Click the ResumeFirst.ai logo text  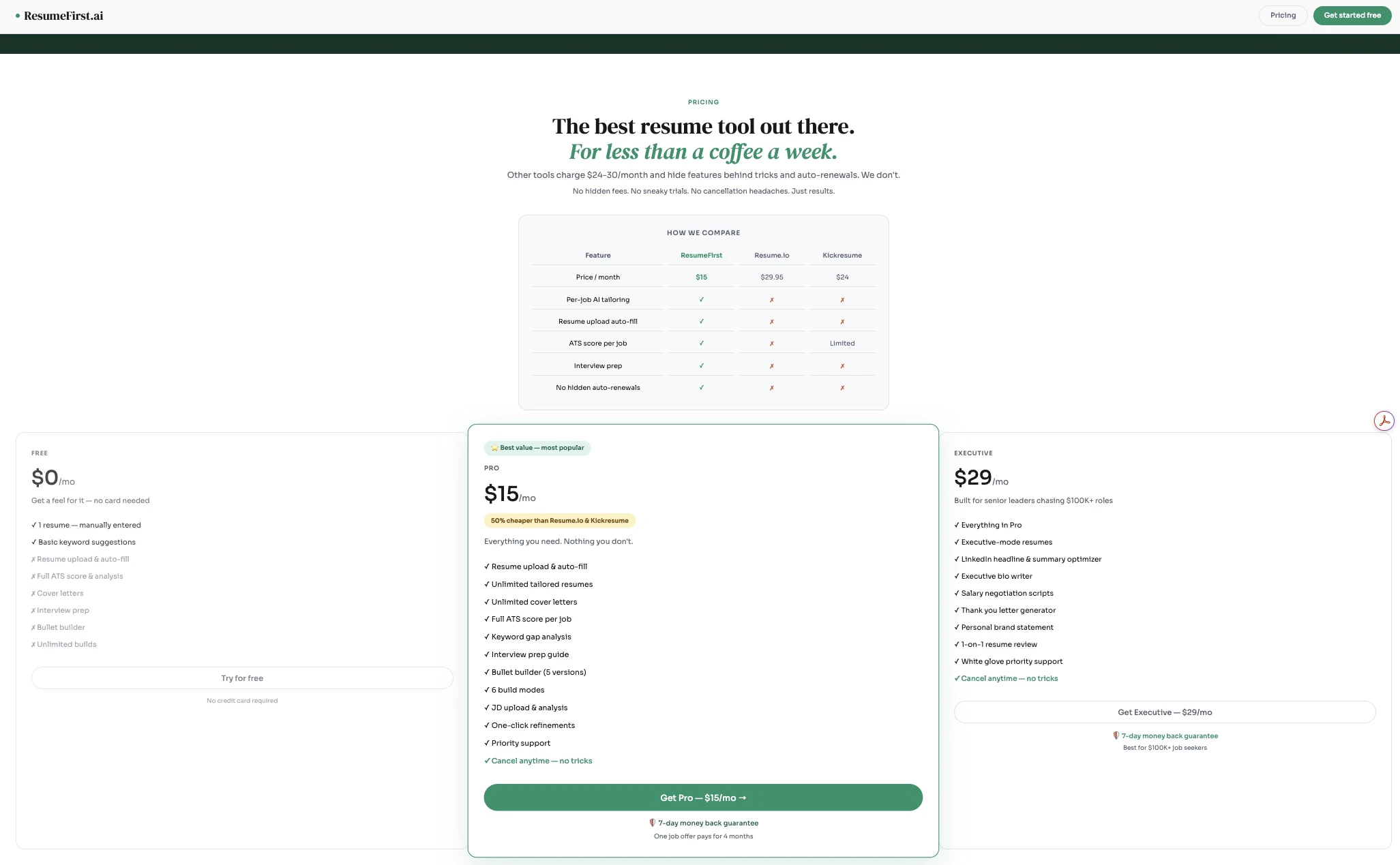[x=63, y=16]
